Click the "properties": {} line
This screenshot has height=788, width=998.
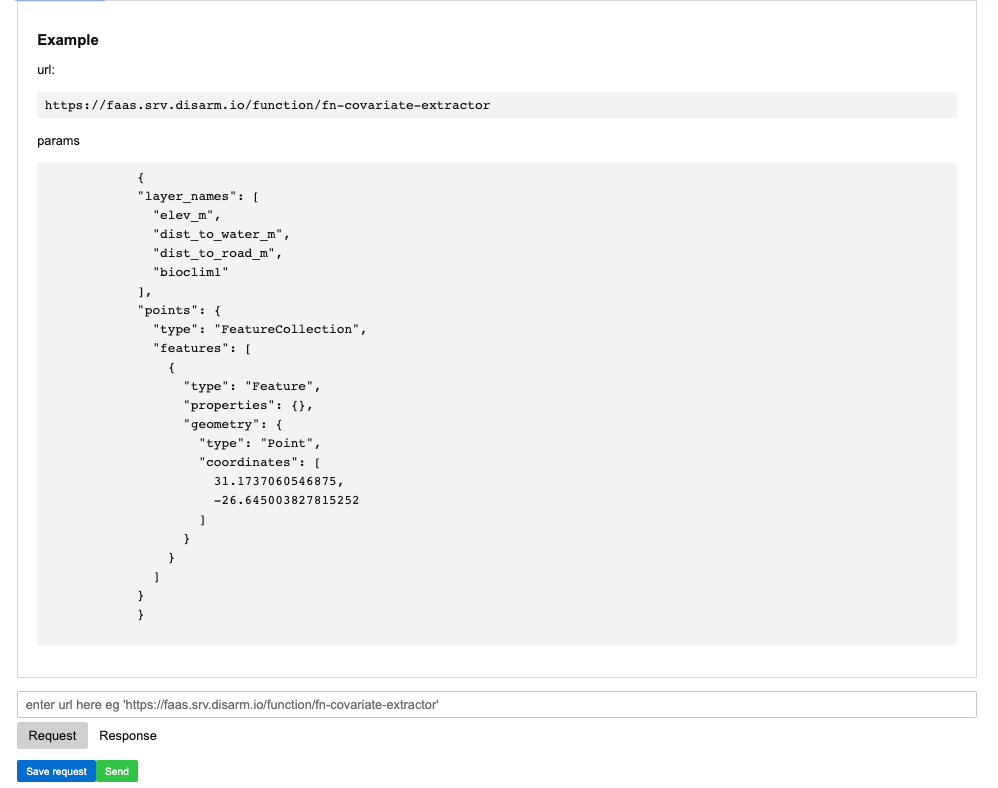[248, 405]
